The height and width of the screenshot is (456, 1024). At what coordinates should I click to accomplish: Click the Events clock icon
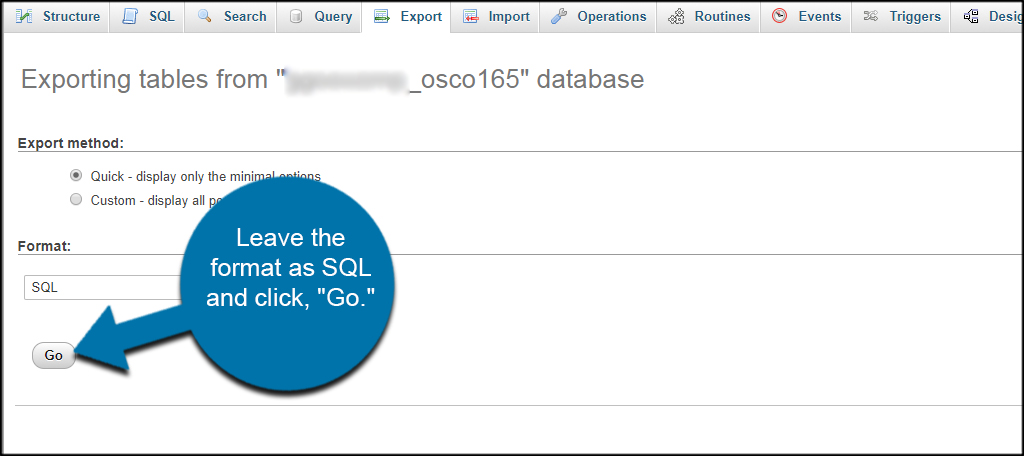click(779, 16)
